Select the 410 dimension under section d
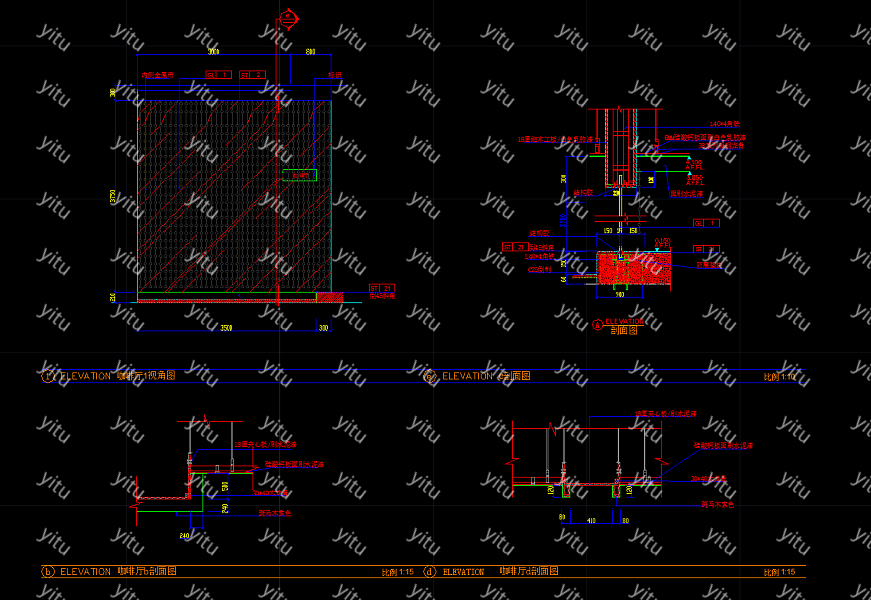 tap(591, 520)
